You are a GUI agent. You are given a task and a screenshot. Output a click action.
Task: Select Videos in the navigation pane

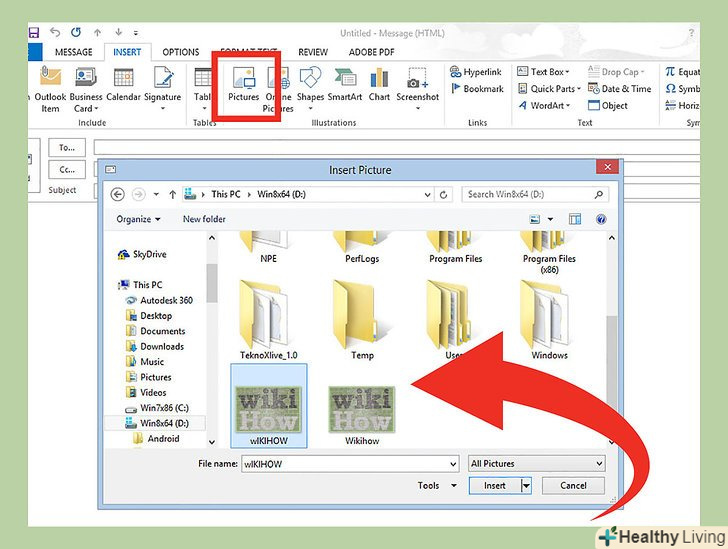tap(146, 392)
